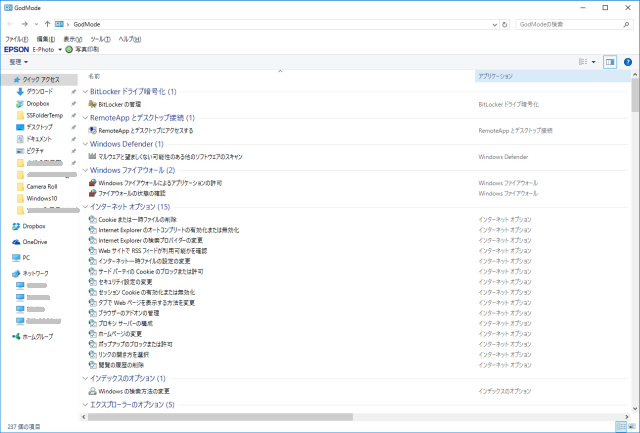Go back with the back arrow
The image size is (640, 433).
click(x=10, y=24)
